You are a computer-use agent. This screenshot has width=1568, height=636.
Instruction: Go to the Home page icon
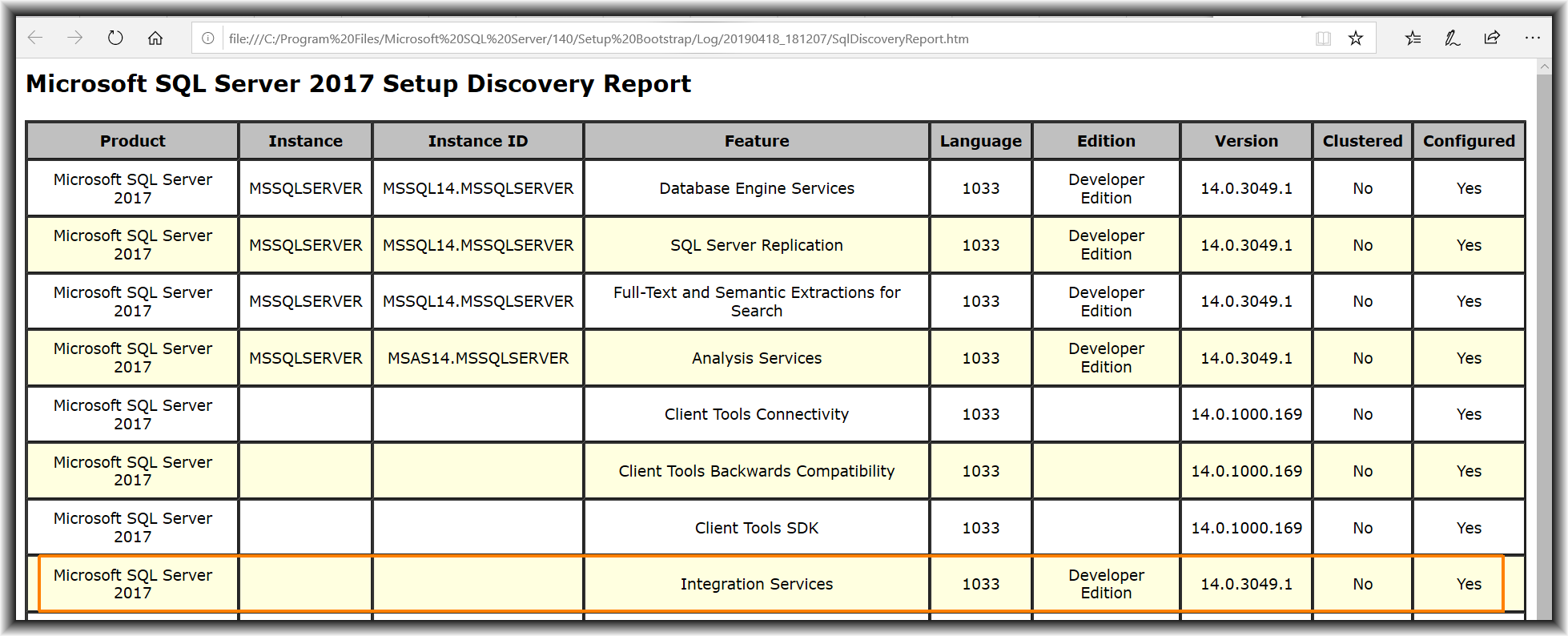tap(155, 38)
